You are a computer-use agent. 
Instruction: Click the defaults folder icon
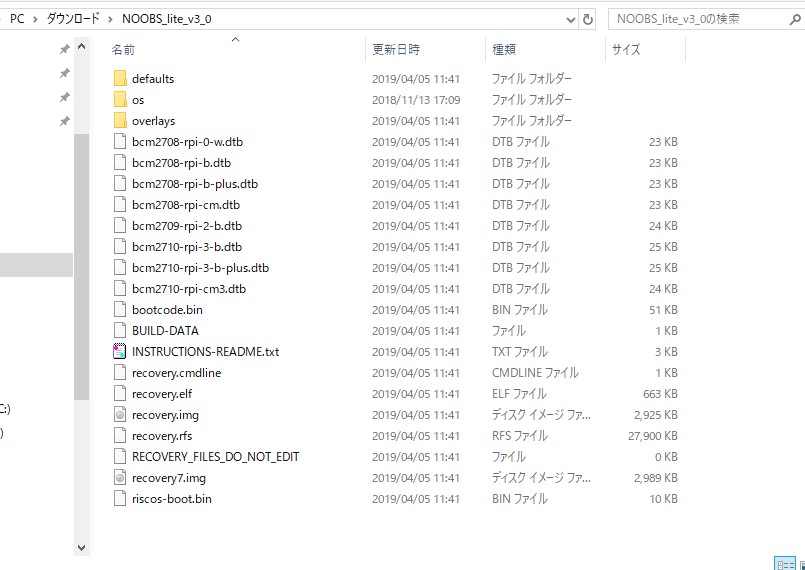[120, 79]
